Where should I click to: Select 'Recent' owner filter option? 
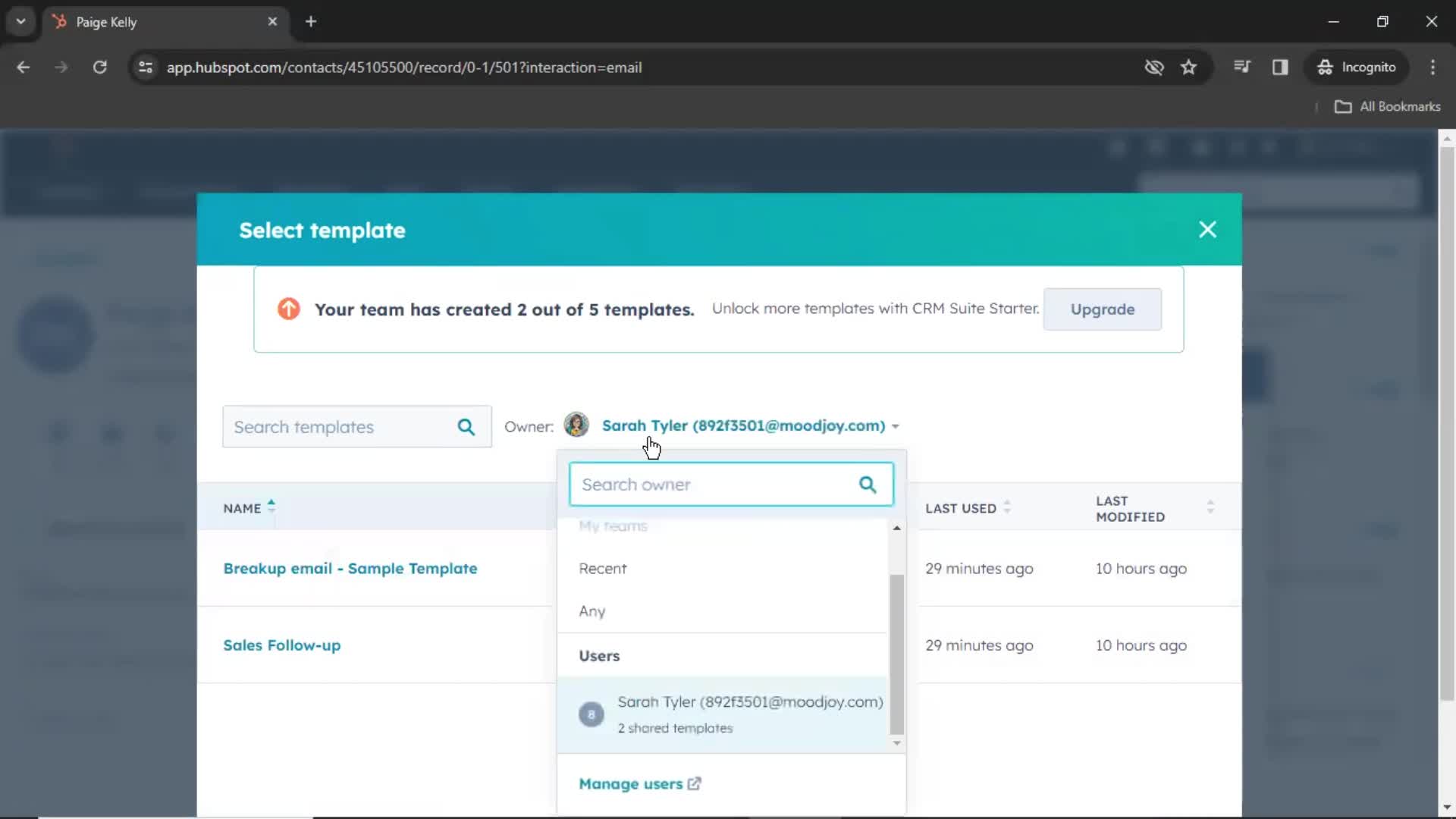point(602,567)
